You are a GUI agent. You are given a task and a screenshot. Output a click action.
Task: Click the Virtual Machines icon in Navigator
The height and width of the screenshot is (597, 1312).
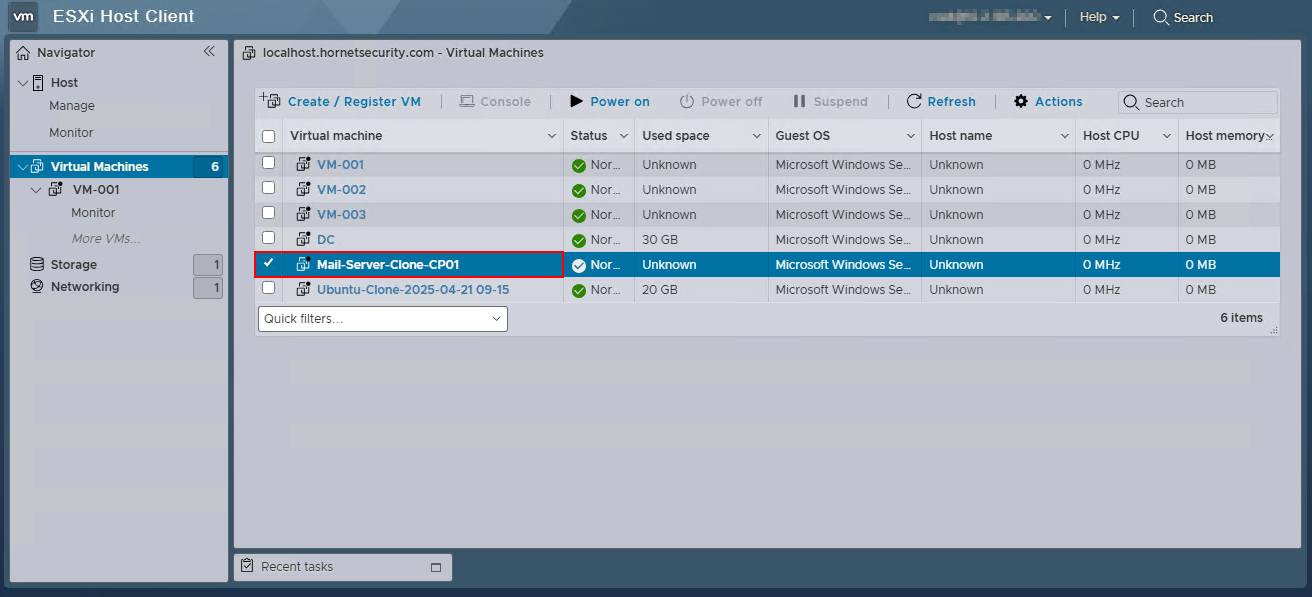pos(38,167)
